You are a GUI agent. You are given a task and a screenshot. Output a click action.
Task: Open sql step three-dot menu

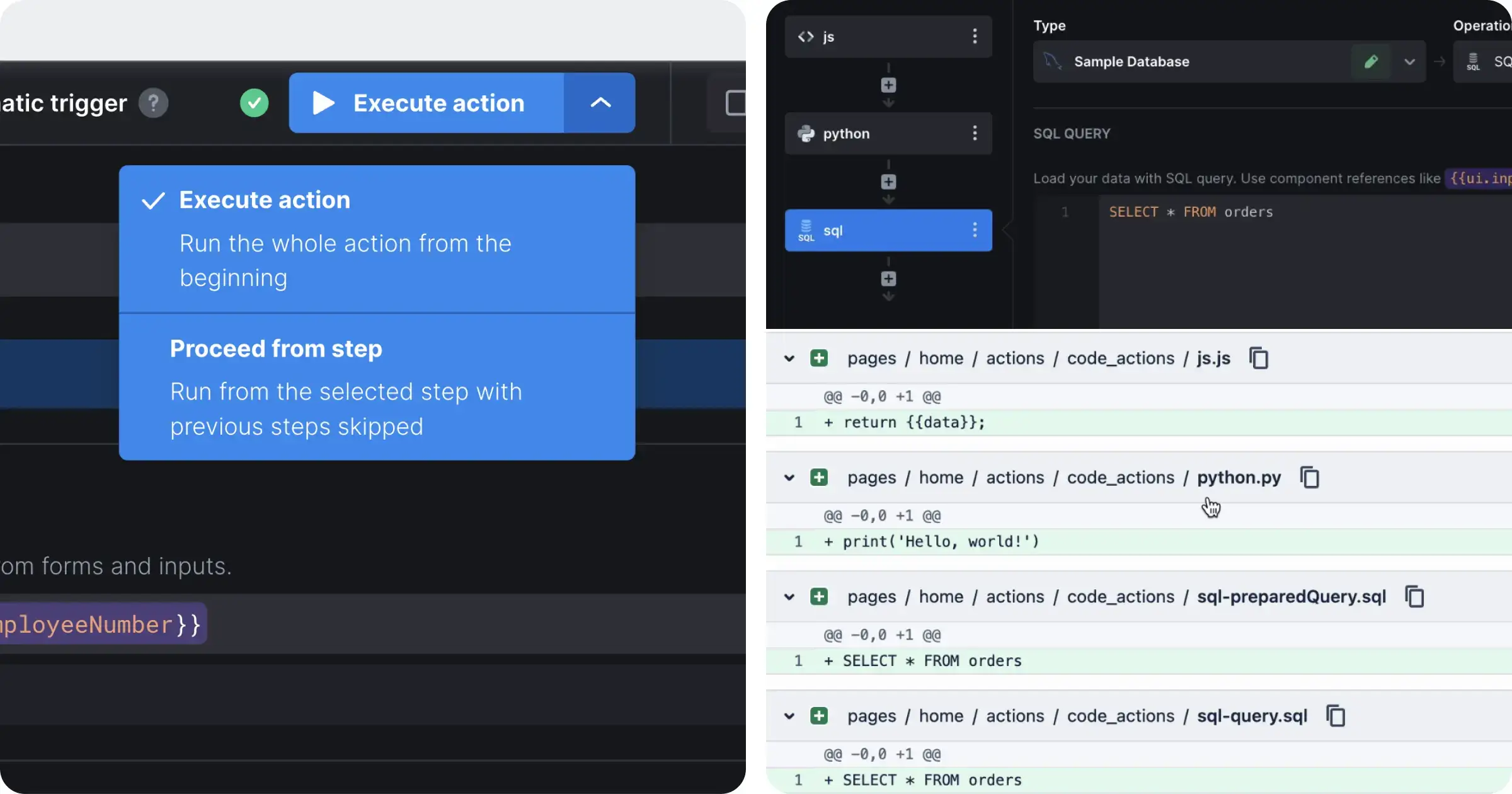[x=975, y=230]
